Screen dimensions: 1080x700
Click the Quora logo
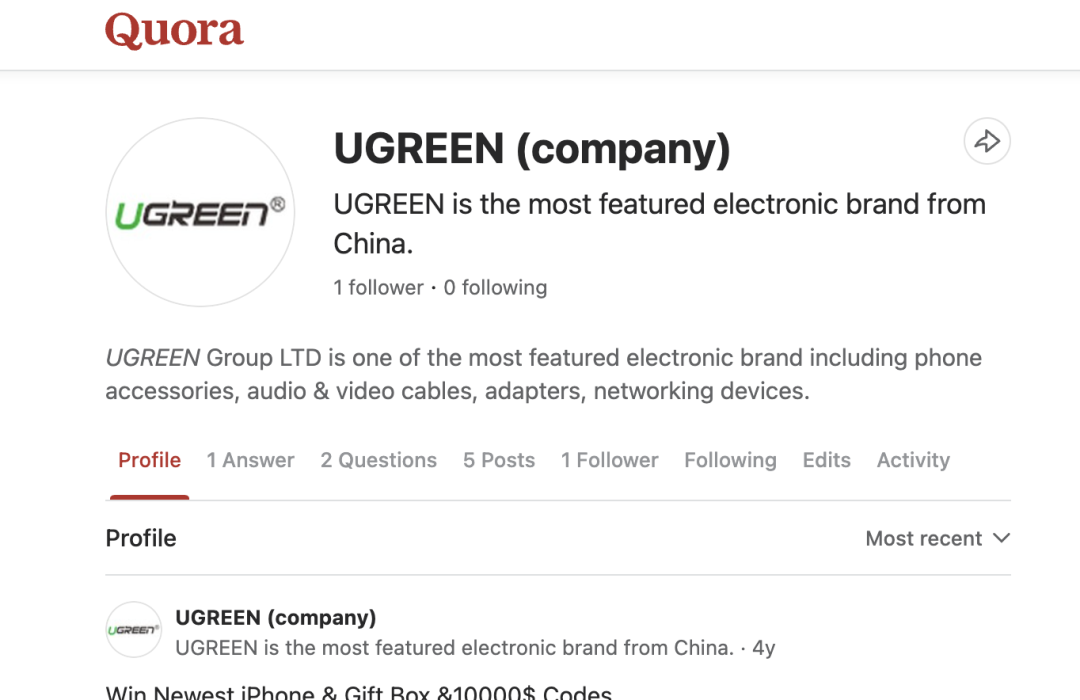pos(174,31)
